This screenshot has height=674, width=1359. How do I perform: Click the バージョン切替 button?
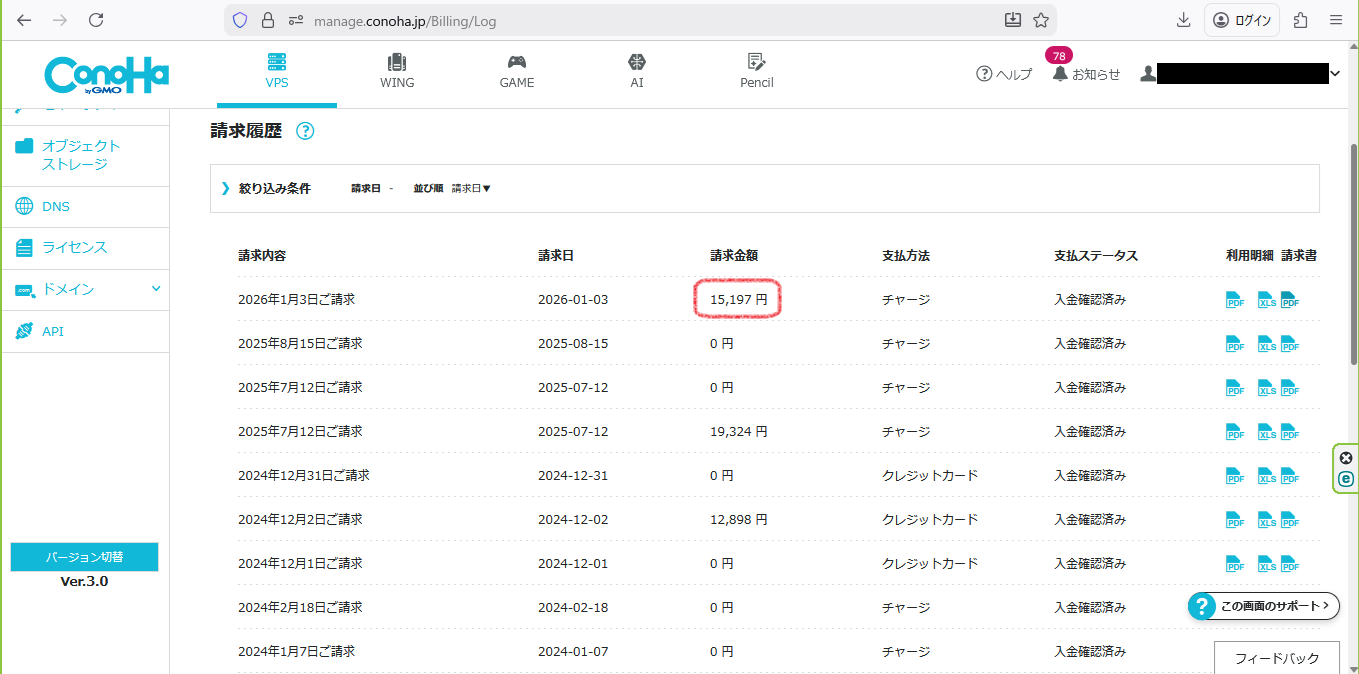click(x=84, y=558)
